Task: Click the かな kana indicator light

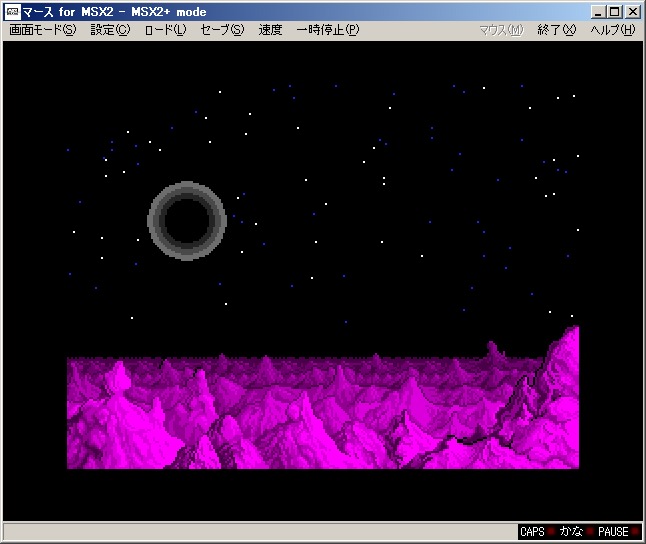Action: 571,532
